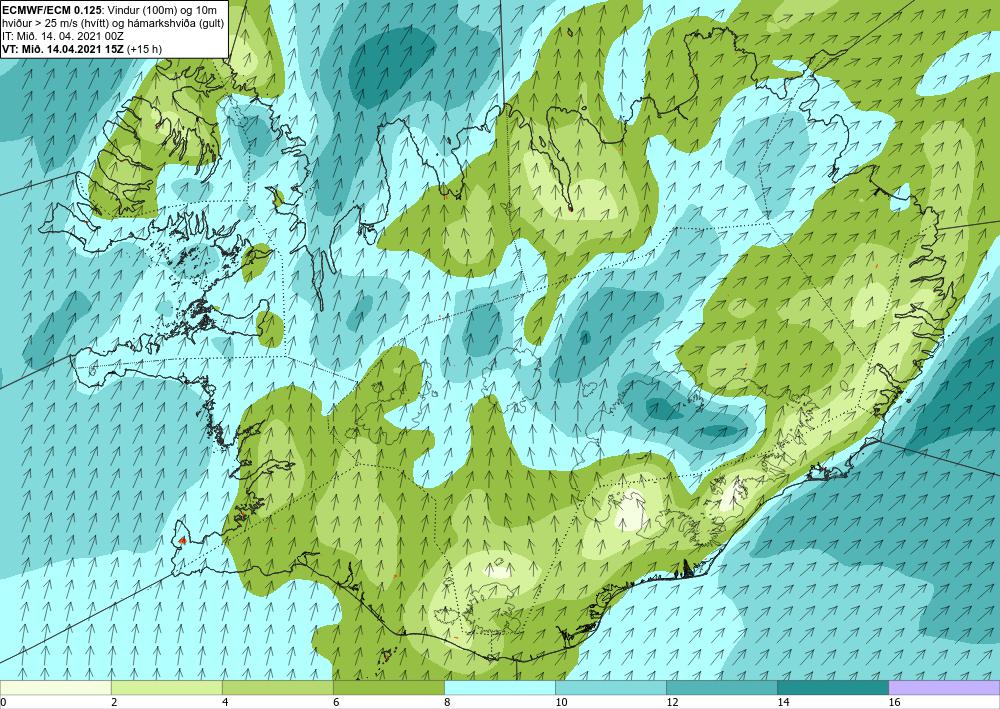1000x709 pixels.
Task: Click the "hviður > 25 m/s (hvítt)" line
Action: coord(55,22)
